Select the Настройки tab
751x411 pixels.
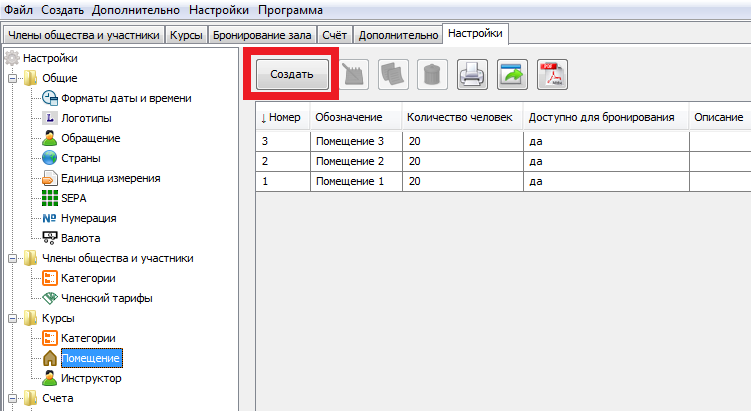click(x=475, y=34)
